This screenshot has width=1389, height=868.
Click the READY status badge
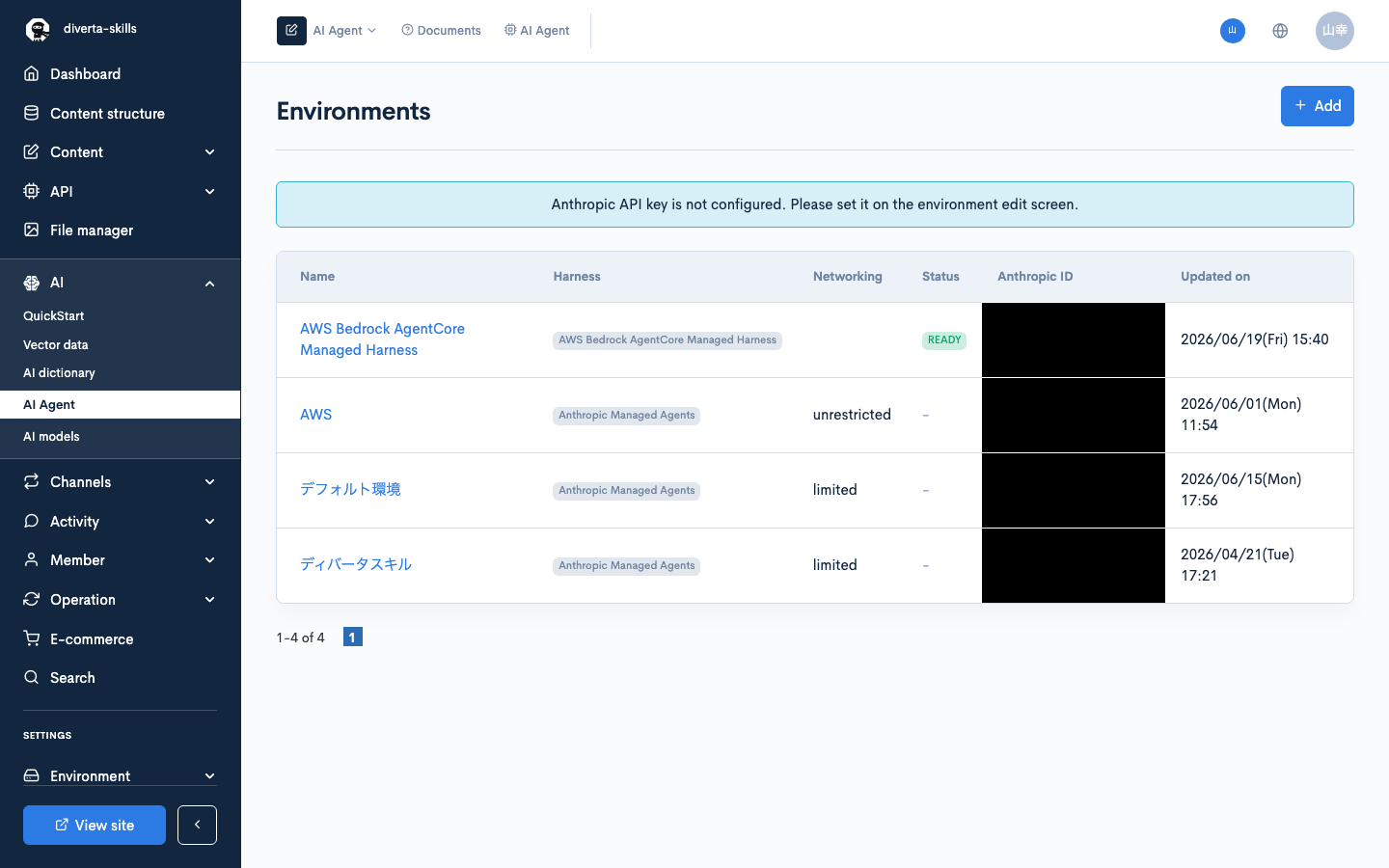pyautogui.click(x=944, y=339)
